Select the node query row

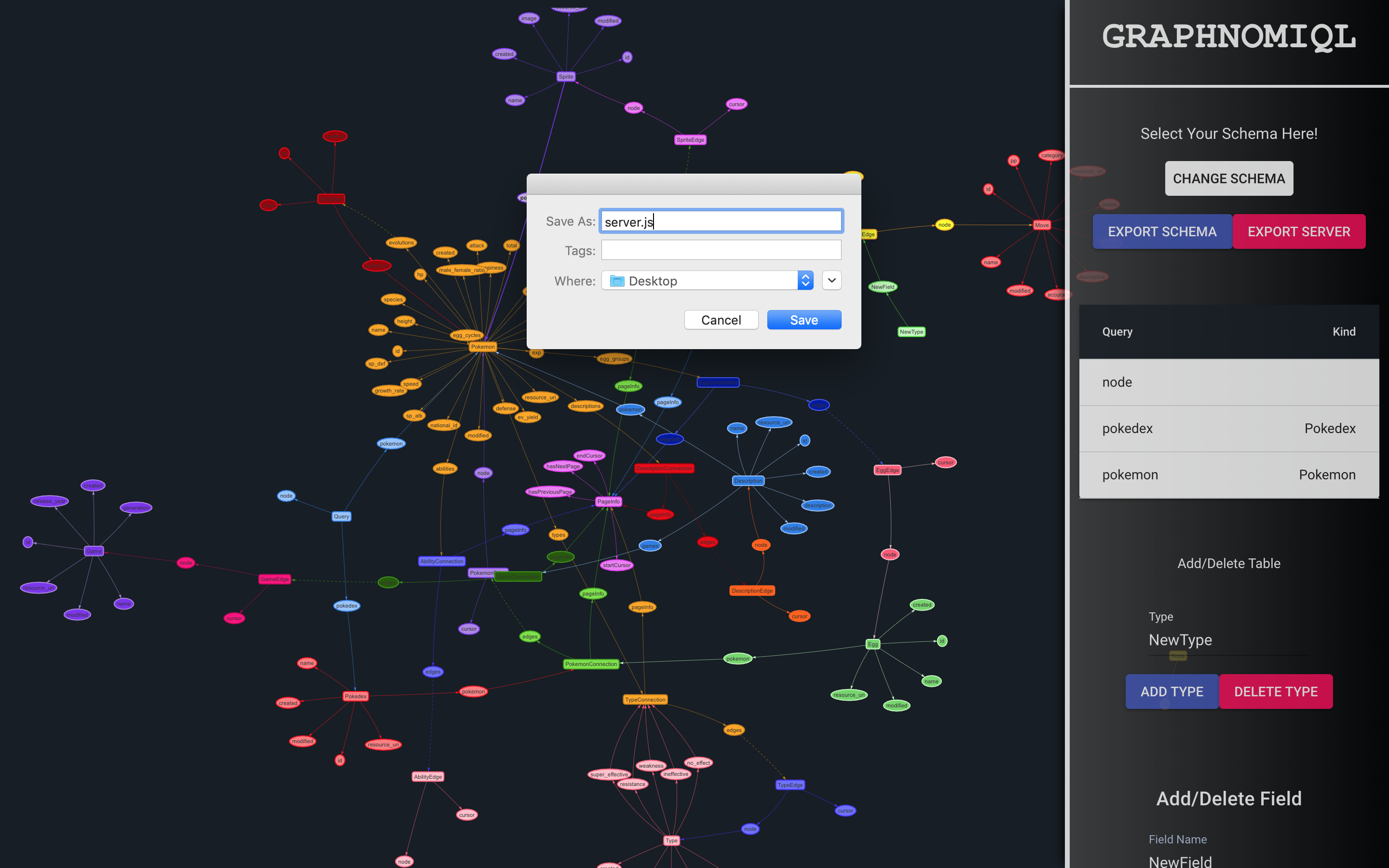coord(1228,381)
